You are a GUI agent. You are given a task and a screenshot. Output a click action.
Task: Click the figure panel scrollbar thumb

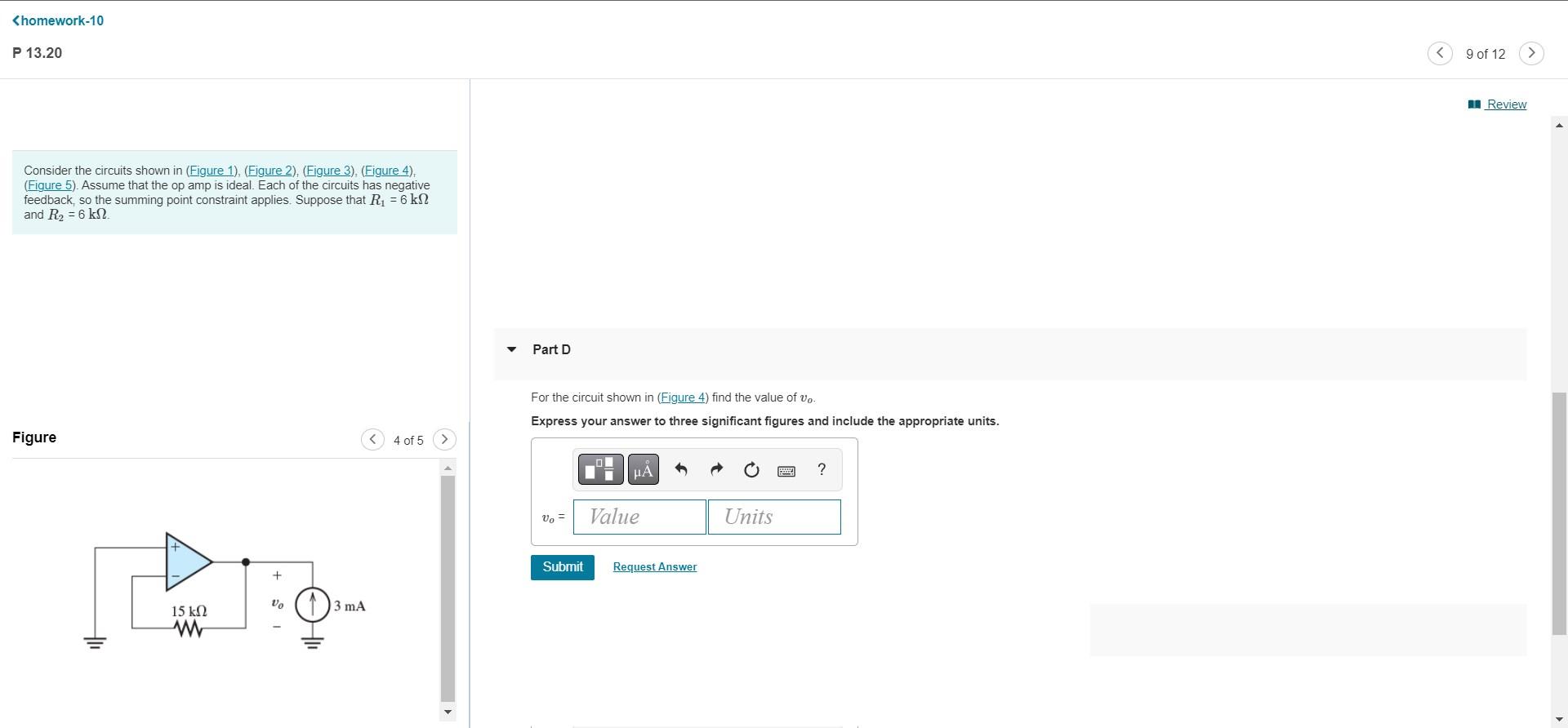pyautogui.click(x=448, y=588)
